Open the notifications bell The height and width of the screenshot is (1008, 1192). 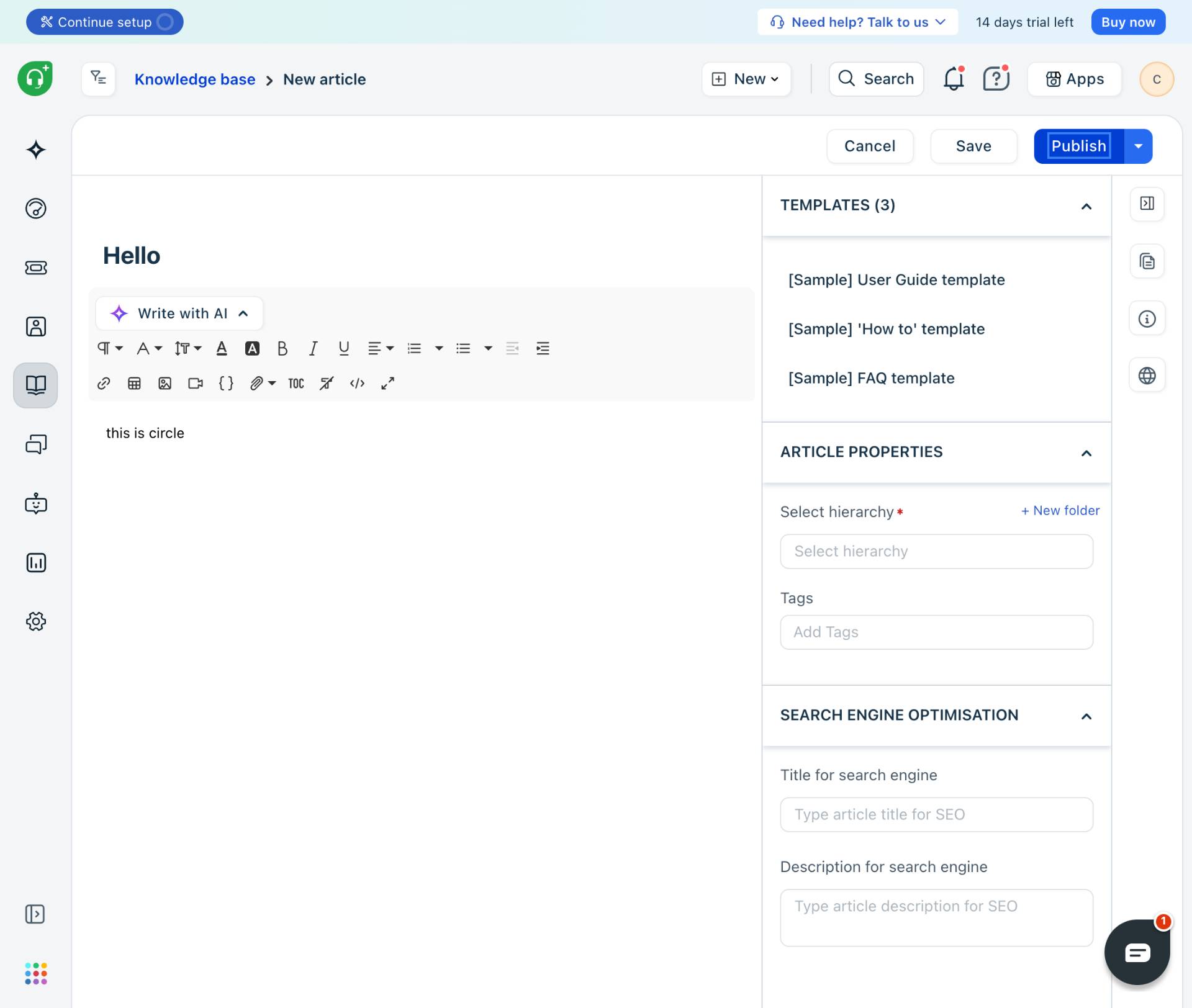click(x=954, y=79)
